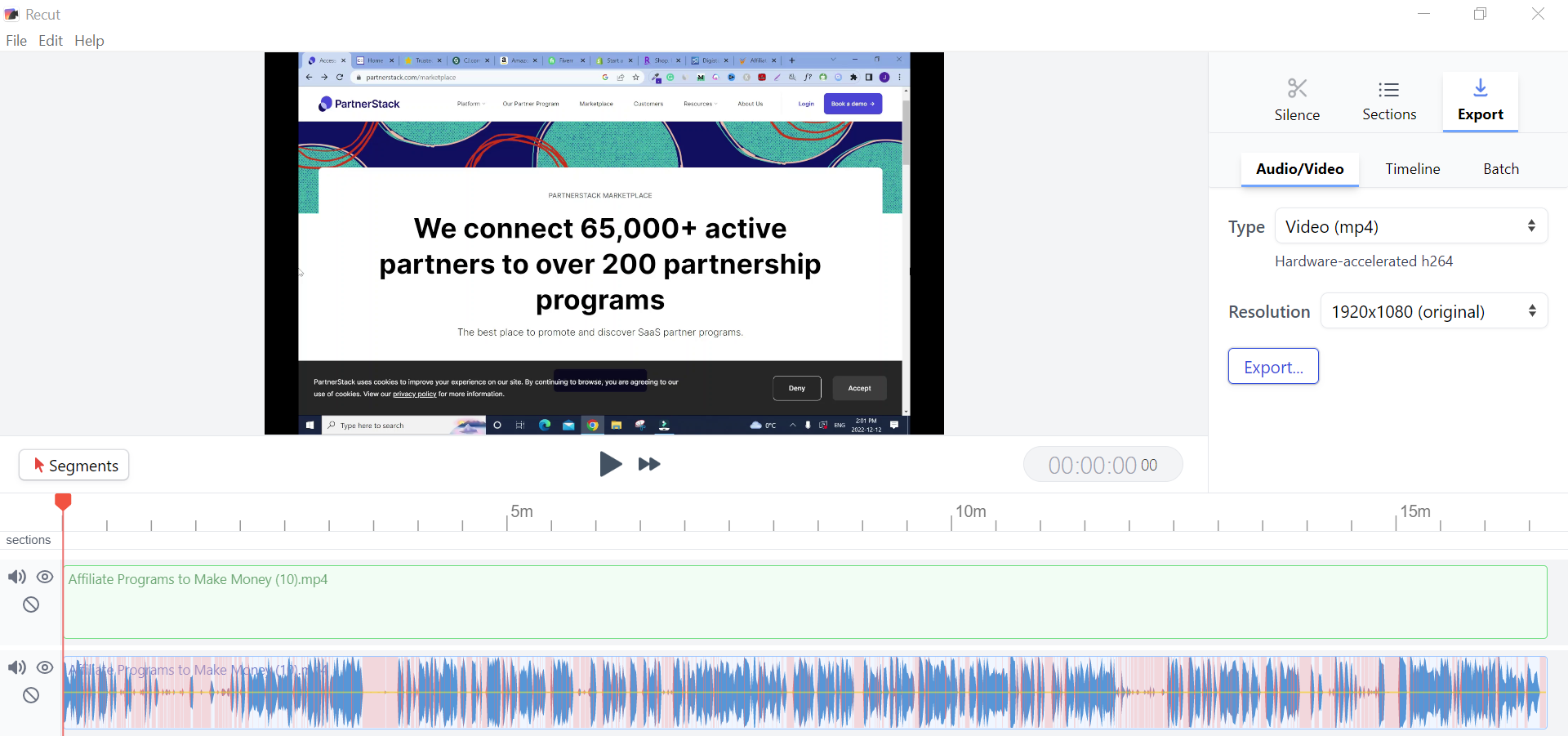The height and width of the screenshot is (736, 1568).
Task: Toggle the eye icon on the audio track
Action: [x=45, y=668]
